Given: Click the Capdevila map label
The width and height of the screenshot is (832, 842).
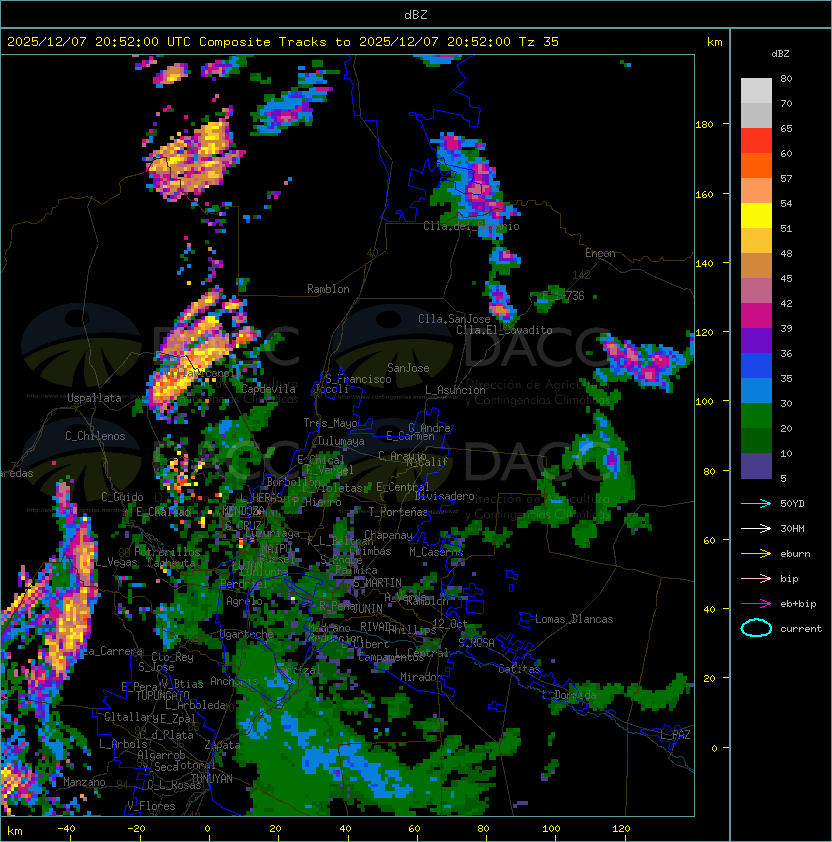Looking at the screenshot, I should [269, 389].
